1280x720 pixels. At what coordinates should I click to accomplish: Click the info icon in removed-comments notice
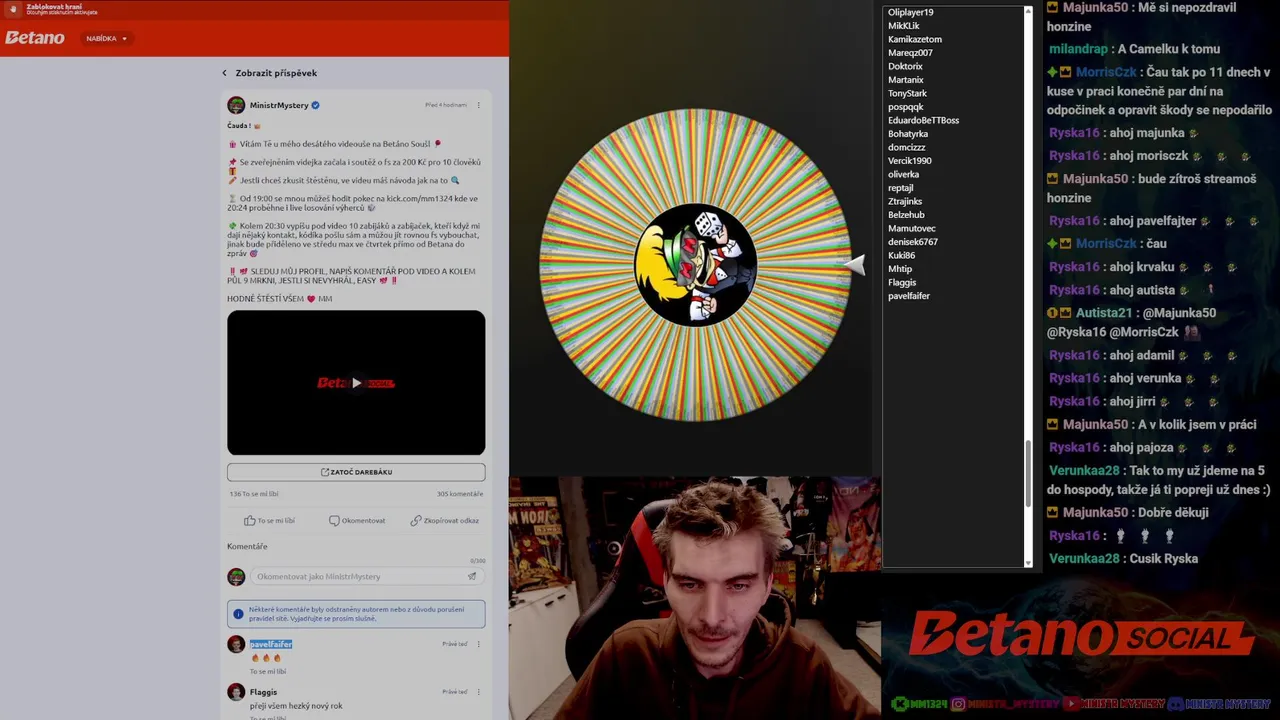point(238,614)
